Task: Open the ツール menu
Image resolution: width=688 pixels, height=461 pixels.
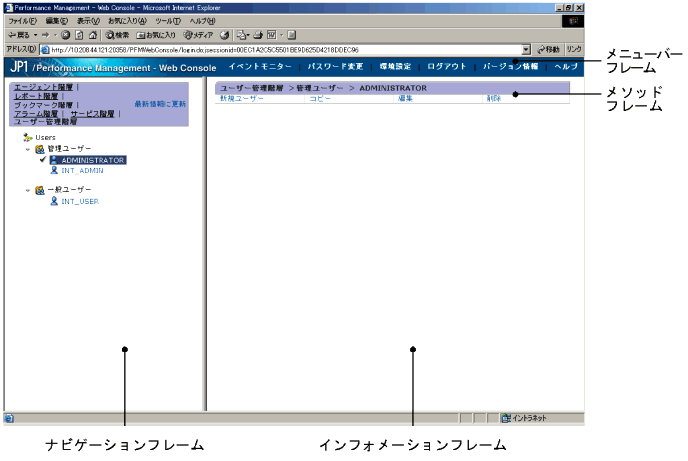Action: point(168,21)
